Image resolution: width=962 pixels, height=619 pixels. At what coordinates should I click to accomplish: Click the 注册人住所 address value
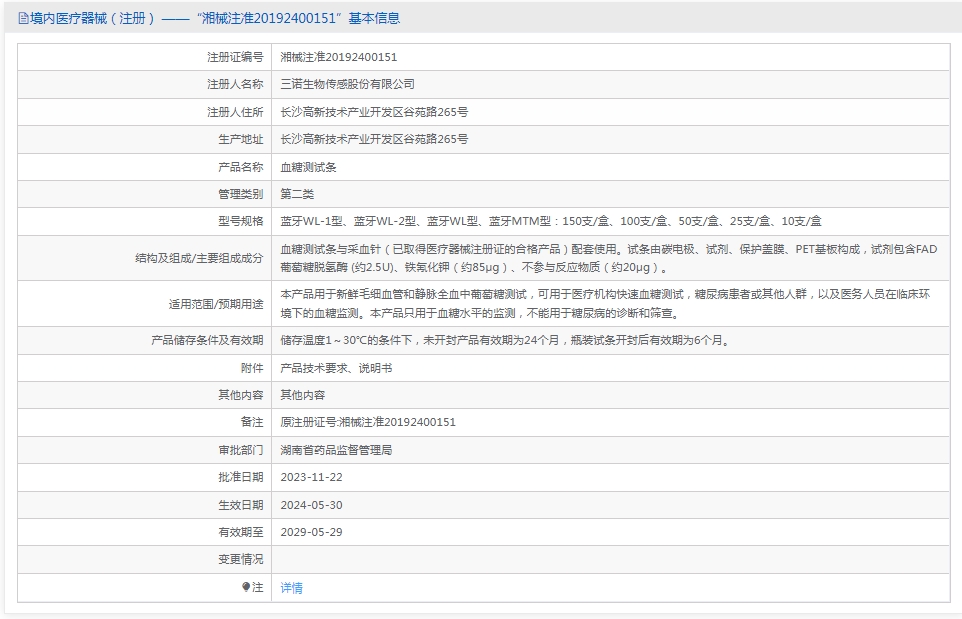[374, 112]
